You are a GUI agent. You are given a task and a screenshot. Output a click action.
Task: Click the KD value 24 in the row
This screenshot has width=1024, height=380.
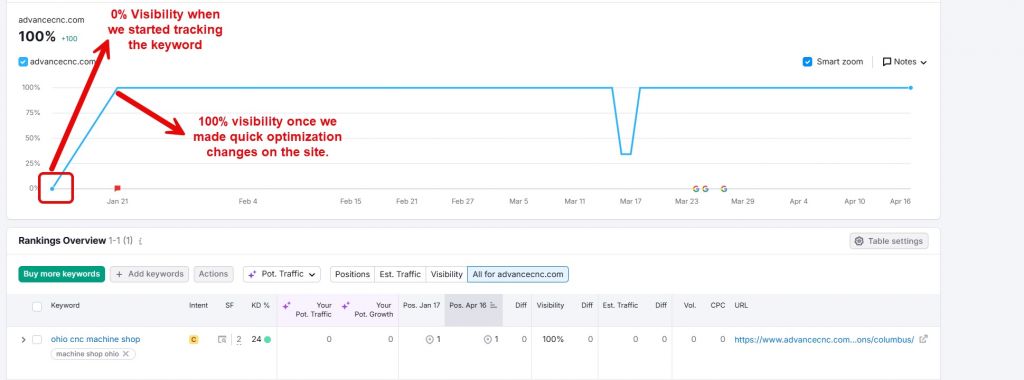(256, 340)
